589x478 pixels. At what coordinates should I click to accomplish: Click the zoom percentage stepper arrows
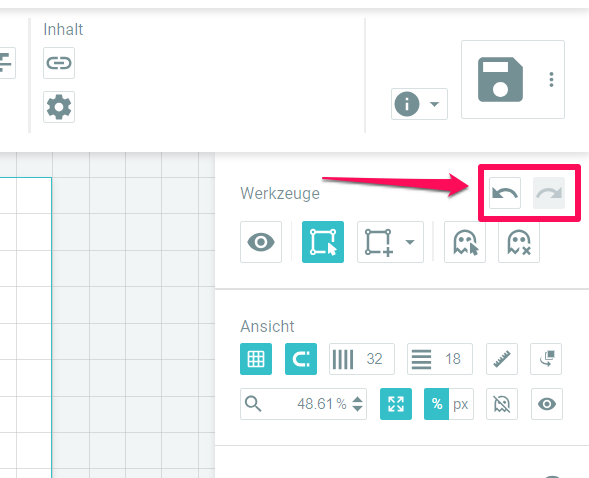tap(357, 404)
